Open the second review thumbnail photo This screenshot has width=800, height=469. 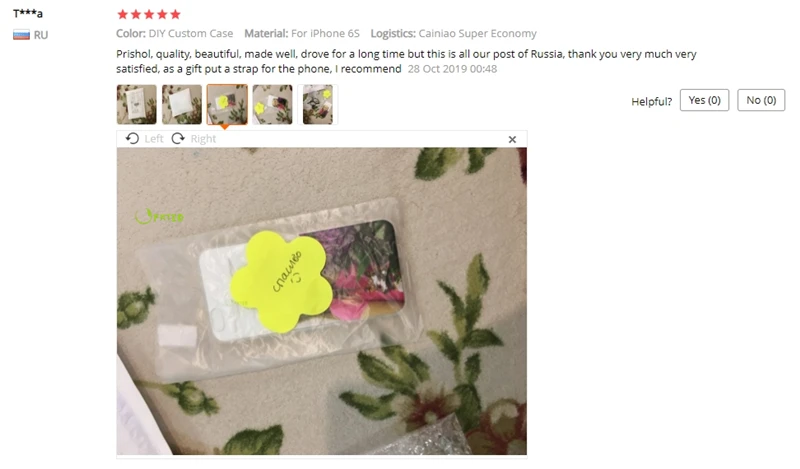(182, 105)
